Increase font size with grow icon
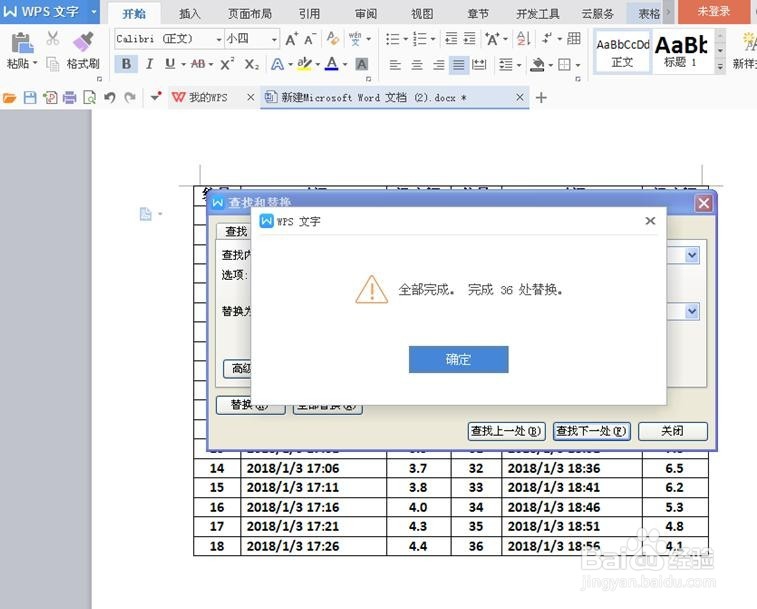 pos(291,39)
